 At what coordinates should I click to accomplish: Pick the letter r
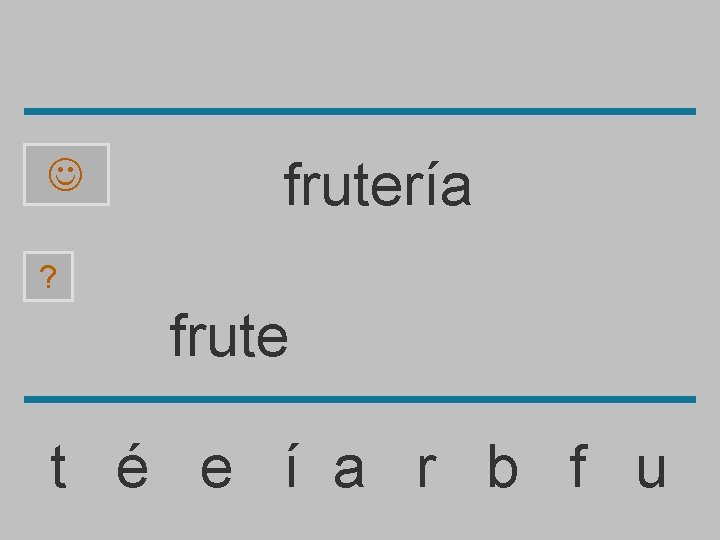(426, 468)
